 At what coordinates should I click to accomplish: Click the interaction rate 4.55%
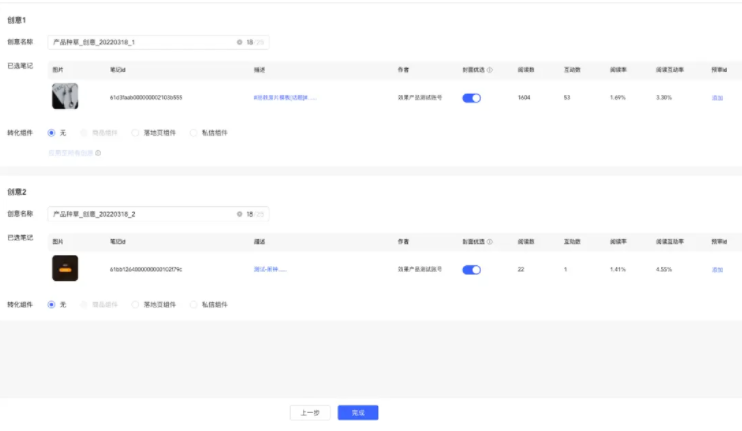point(664,269)
